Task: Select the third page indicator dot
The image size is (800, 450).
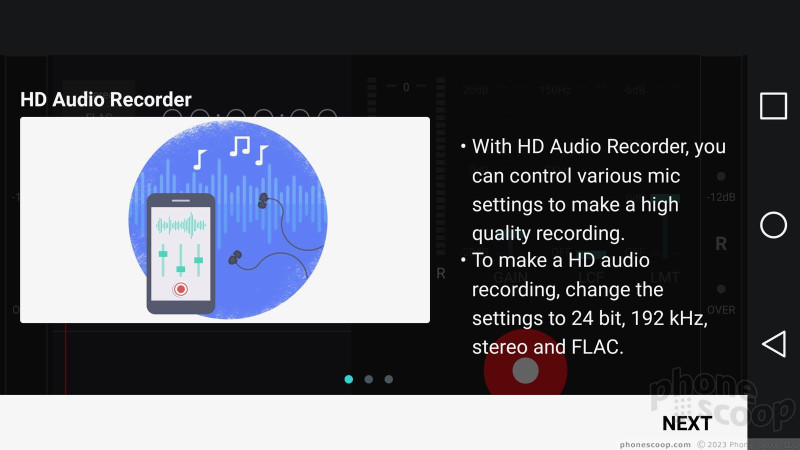Action: (389, 379)
